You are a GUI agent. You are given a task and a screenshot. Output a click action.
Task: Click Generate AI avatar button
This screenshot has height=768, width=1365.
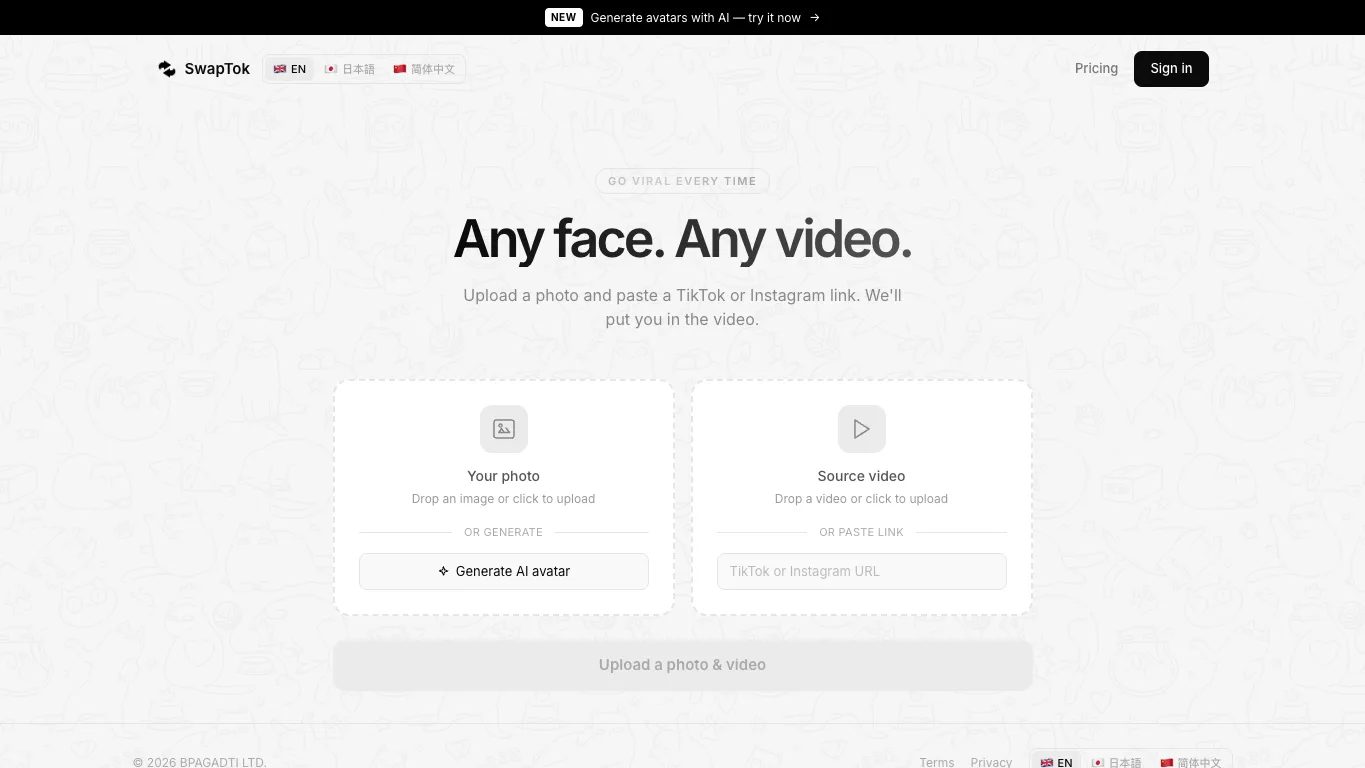point(504,571)
